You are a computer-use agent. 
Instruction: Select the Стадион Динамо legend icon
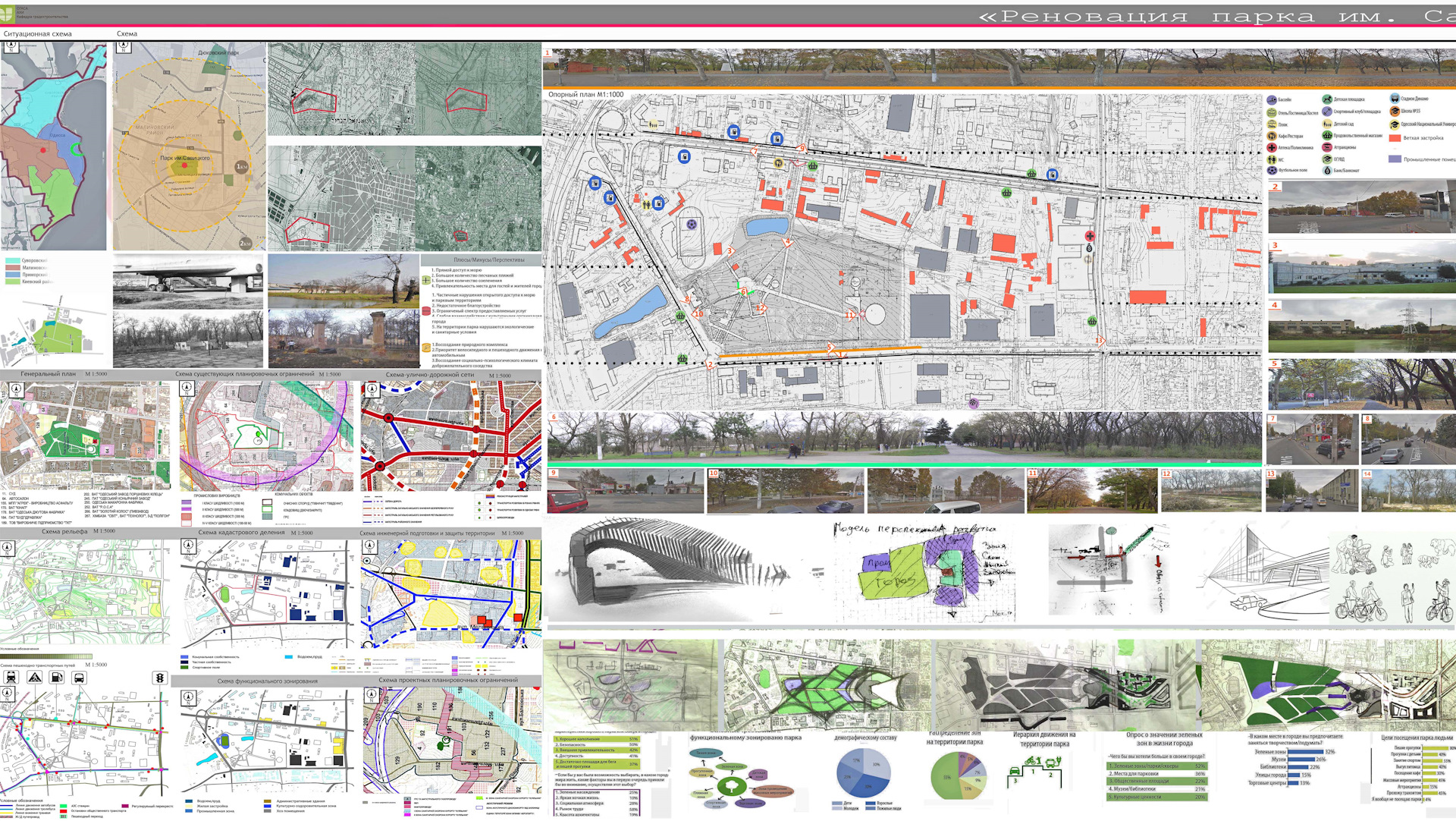click(1395, 99)
